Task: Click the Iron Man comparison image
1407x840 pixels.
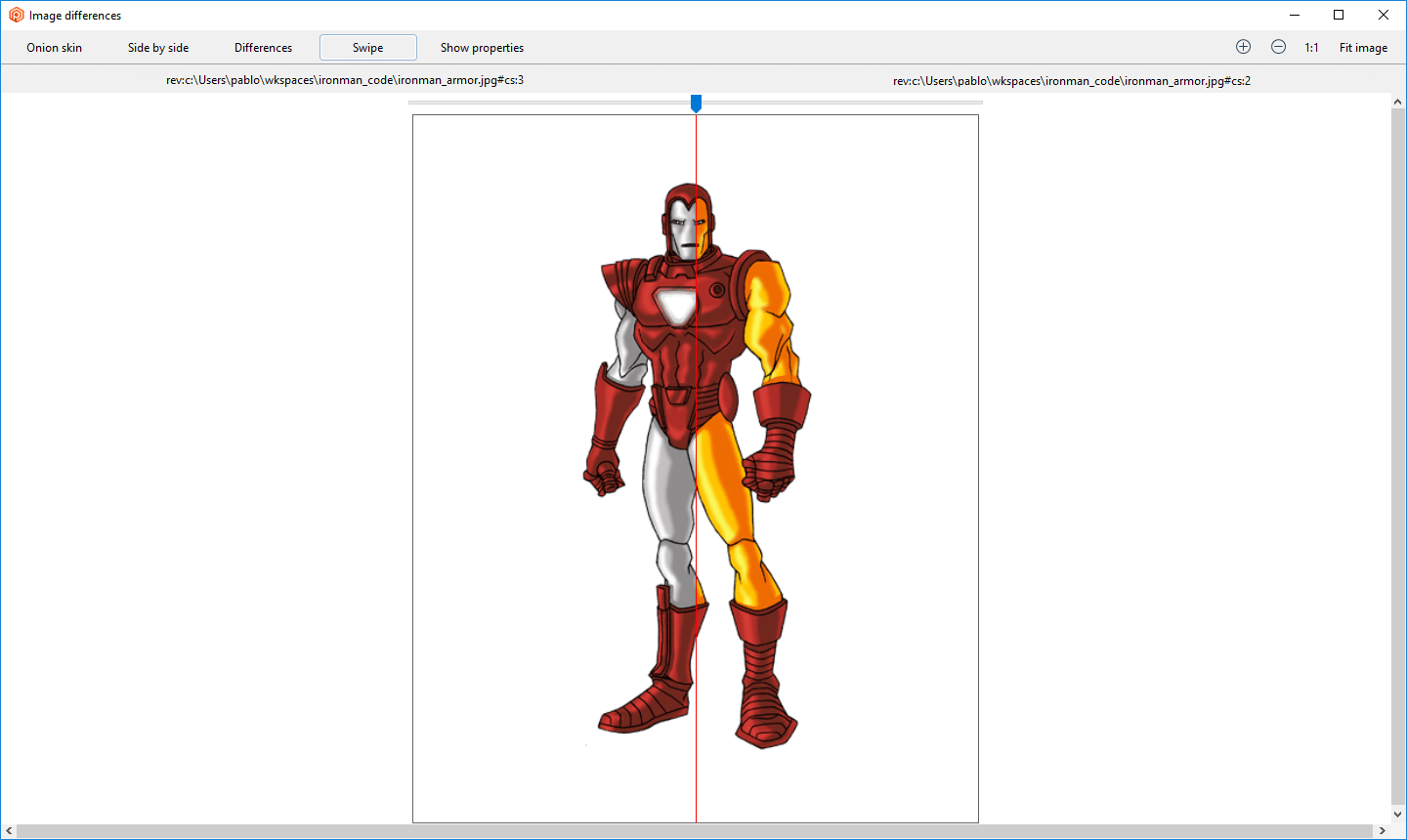Action: (696, 469)
